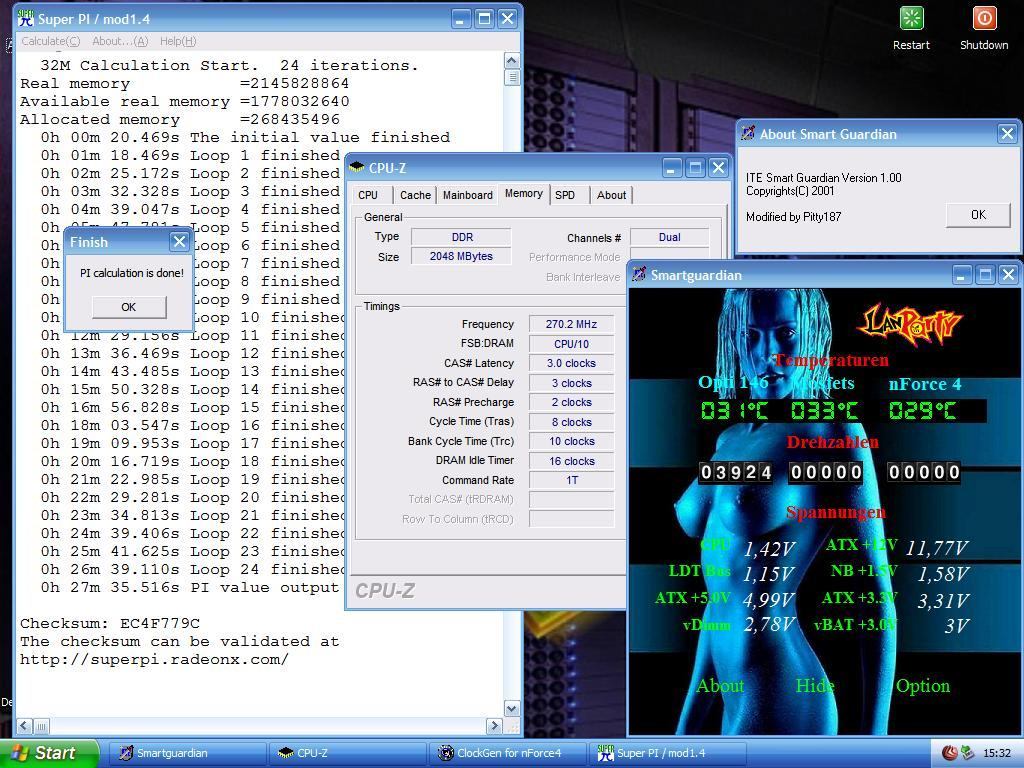Viewport: 1024px width, 768px height.
Task: Click OK in About Smart Guardian
Action: coord(978,215)
